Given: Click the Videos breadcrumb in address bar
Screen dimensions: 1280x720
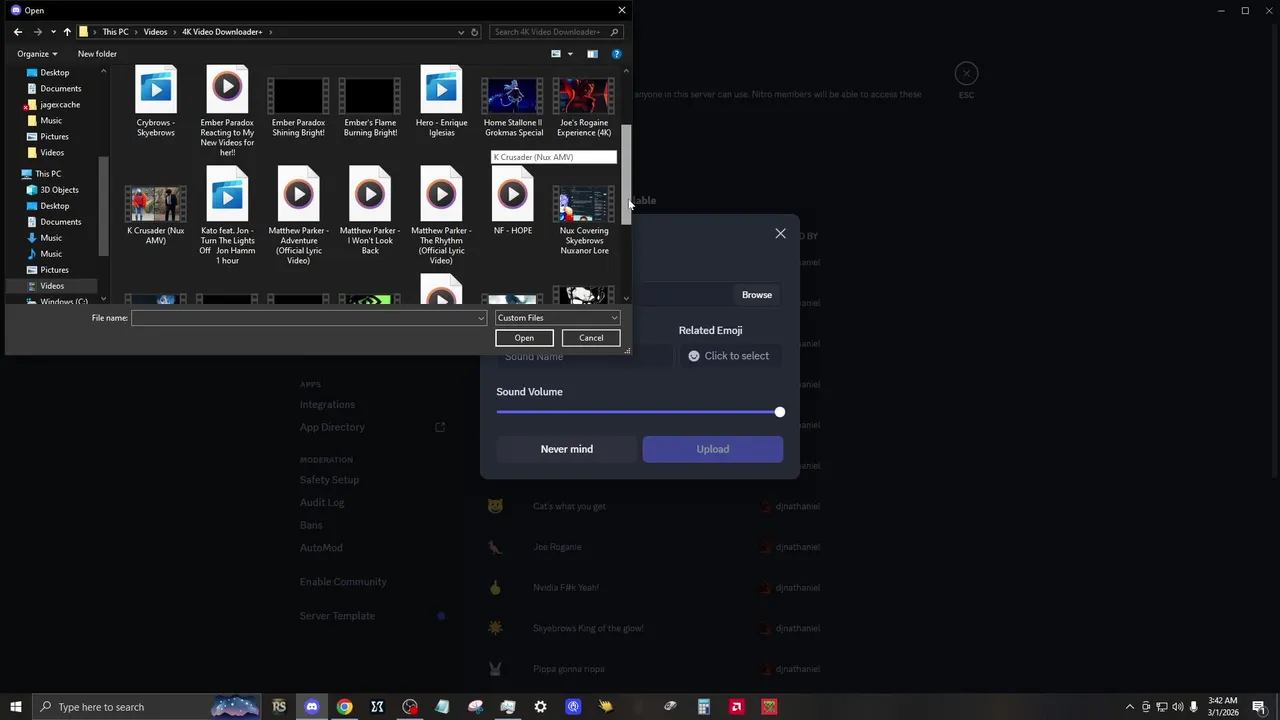Looking at the screenshot, I should click(x=155, y=32).
